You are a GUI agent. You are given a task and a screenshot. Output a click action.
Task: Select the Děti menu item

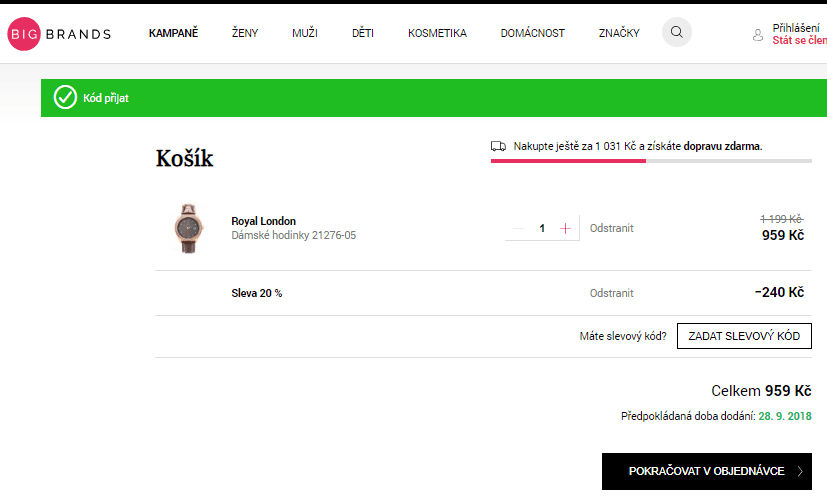[363, 33]
